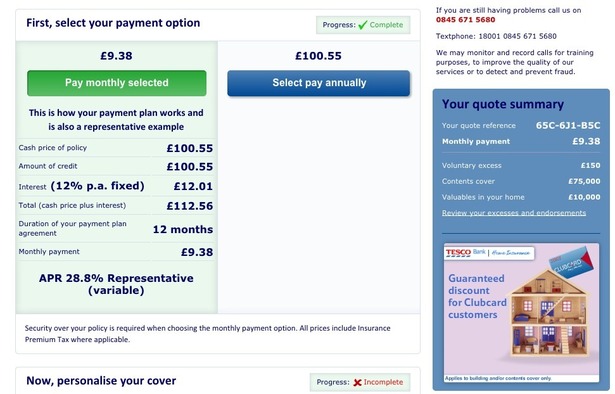Click the Your quote summary heading
Viewport: 615px width, 394px height.
coord(503,104)
